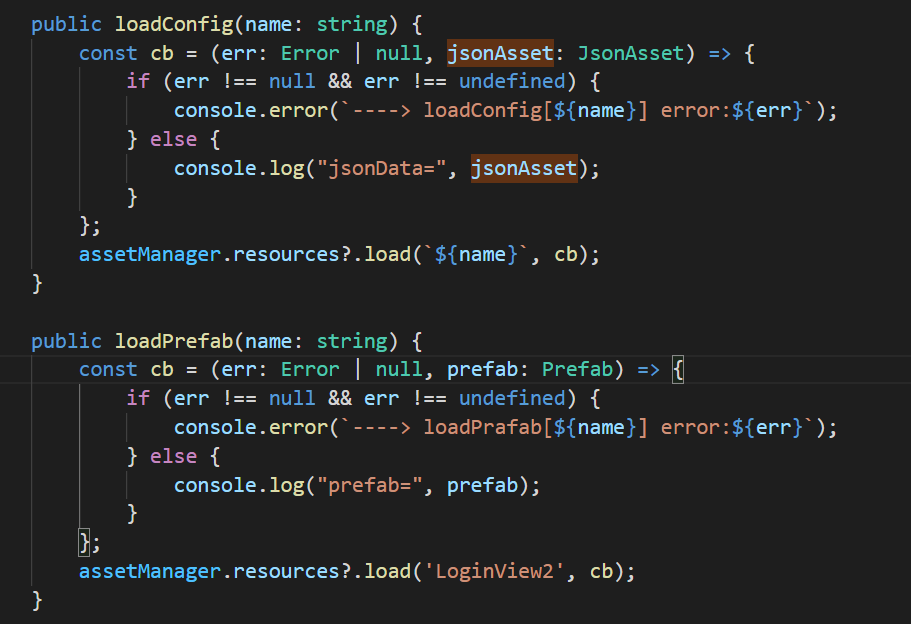Click the "prefab=" string literal
Viewport: 911px width, 624px height.
coord(370,486)
